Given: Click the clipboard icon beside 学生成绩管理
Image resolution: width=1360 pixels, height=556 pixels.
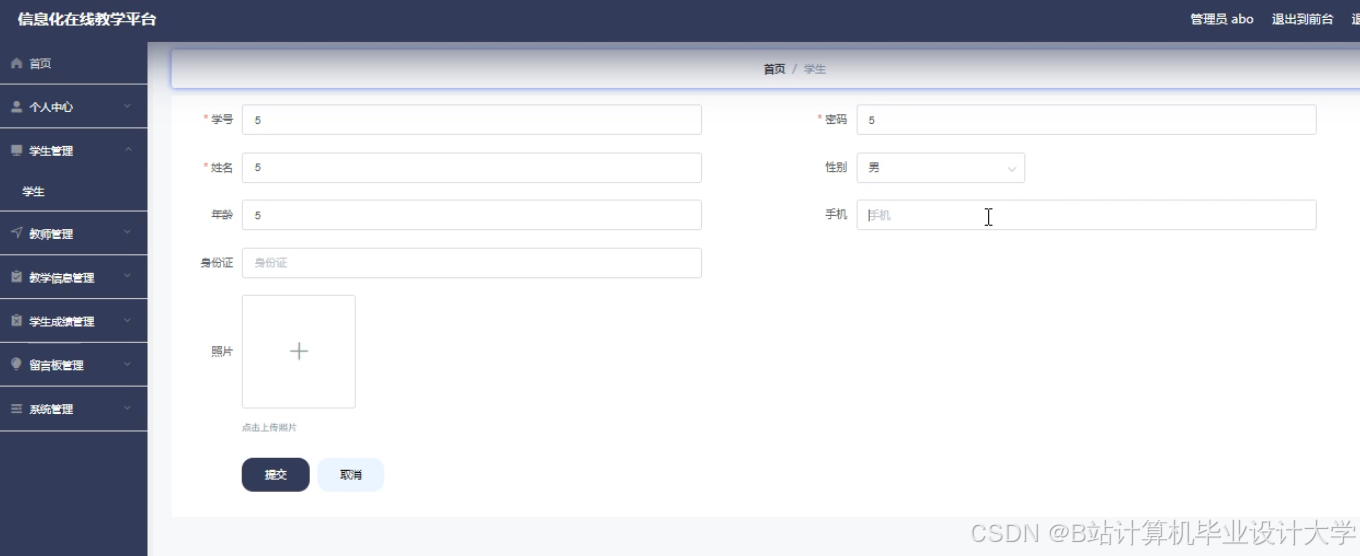Looking at the screenshot, I should click(16, 321).
